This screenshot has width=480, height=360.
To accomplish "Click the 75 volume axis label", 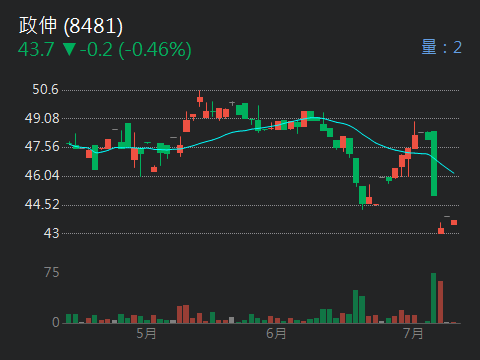I will [52, 273].
